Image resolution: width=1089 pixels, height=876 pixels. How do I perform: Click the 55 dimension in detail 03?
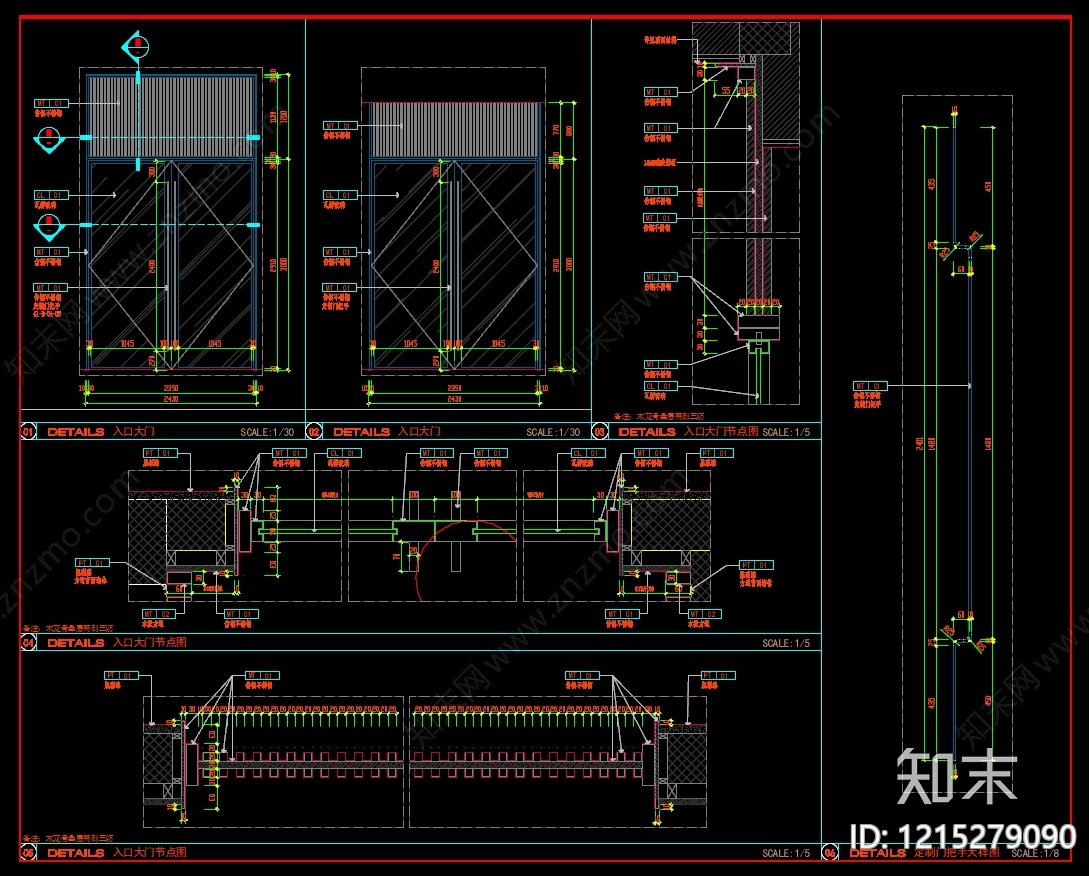click(726, 90)
